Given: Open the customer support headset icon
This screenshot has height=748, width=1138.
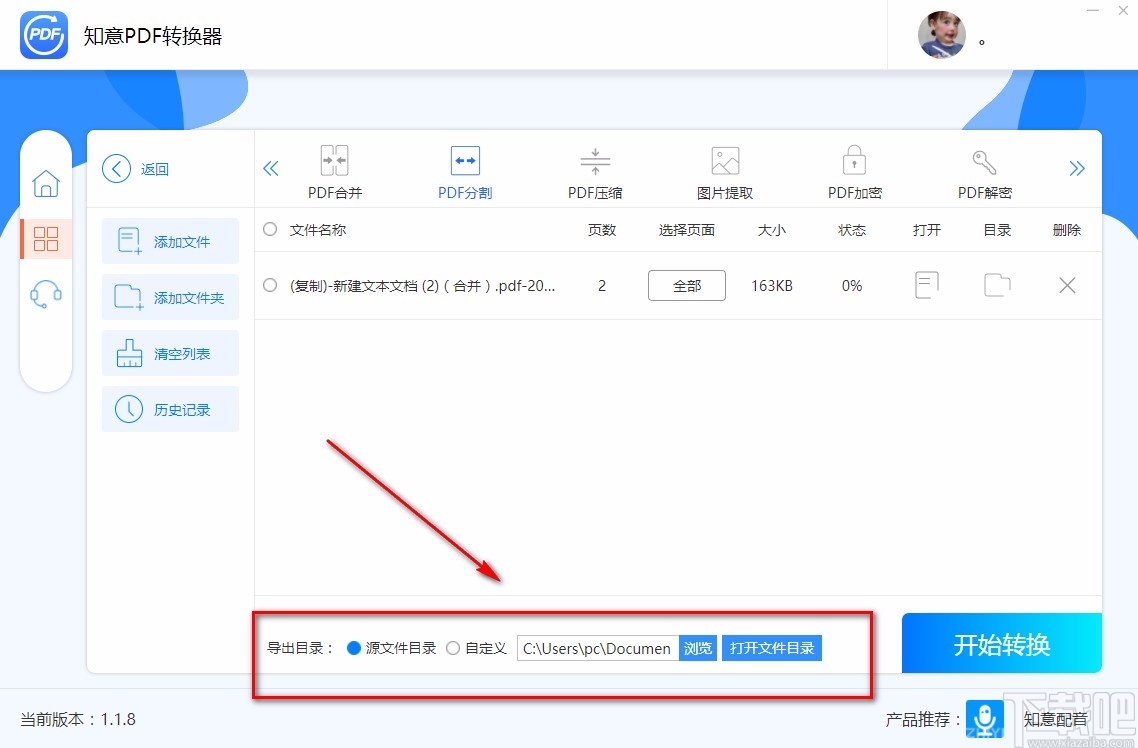Looking at the screenshot, I should [45, 293].
